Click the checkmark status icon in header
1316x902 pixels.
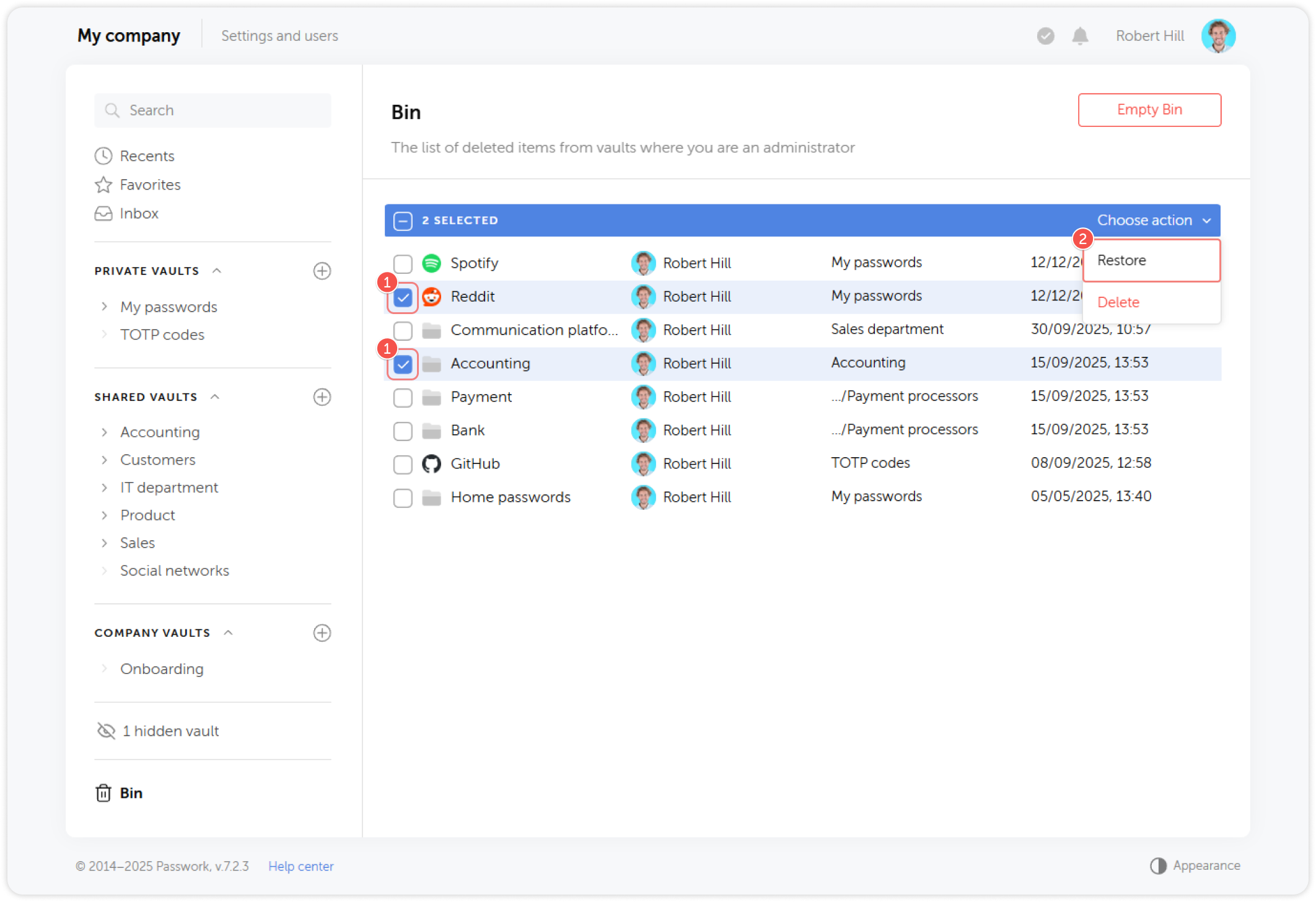(1045, 36)
